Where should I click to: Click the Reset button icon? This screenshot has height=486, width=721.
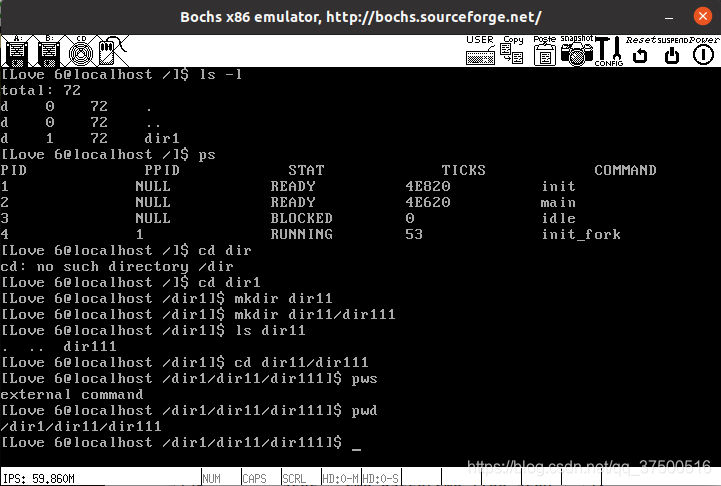click(x=640, y=51)
